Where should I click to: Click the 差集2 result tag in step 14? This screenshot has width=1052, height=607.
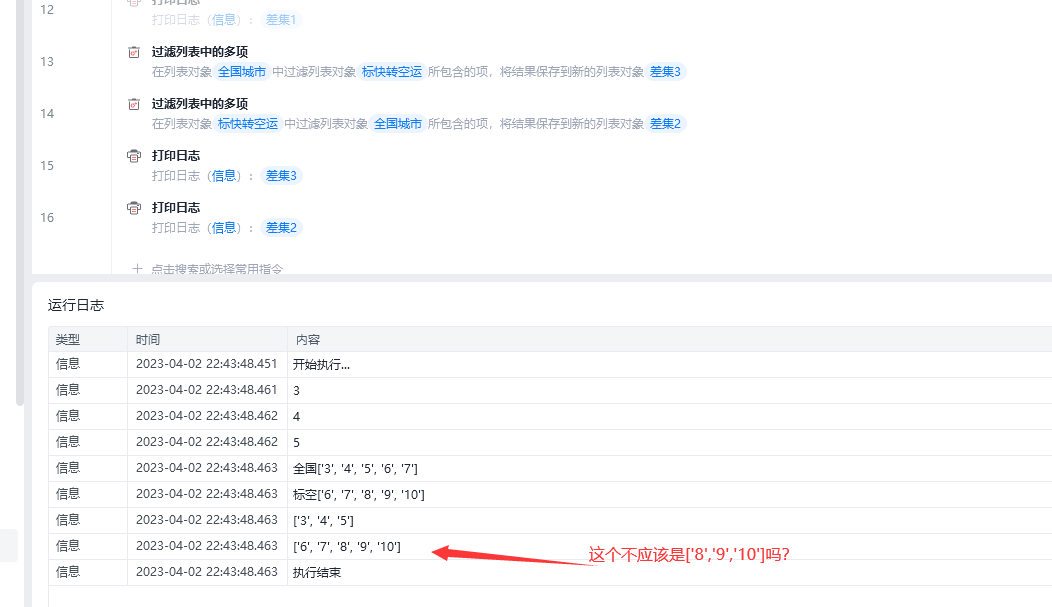pyautogui.click(x=665, y=123)
